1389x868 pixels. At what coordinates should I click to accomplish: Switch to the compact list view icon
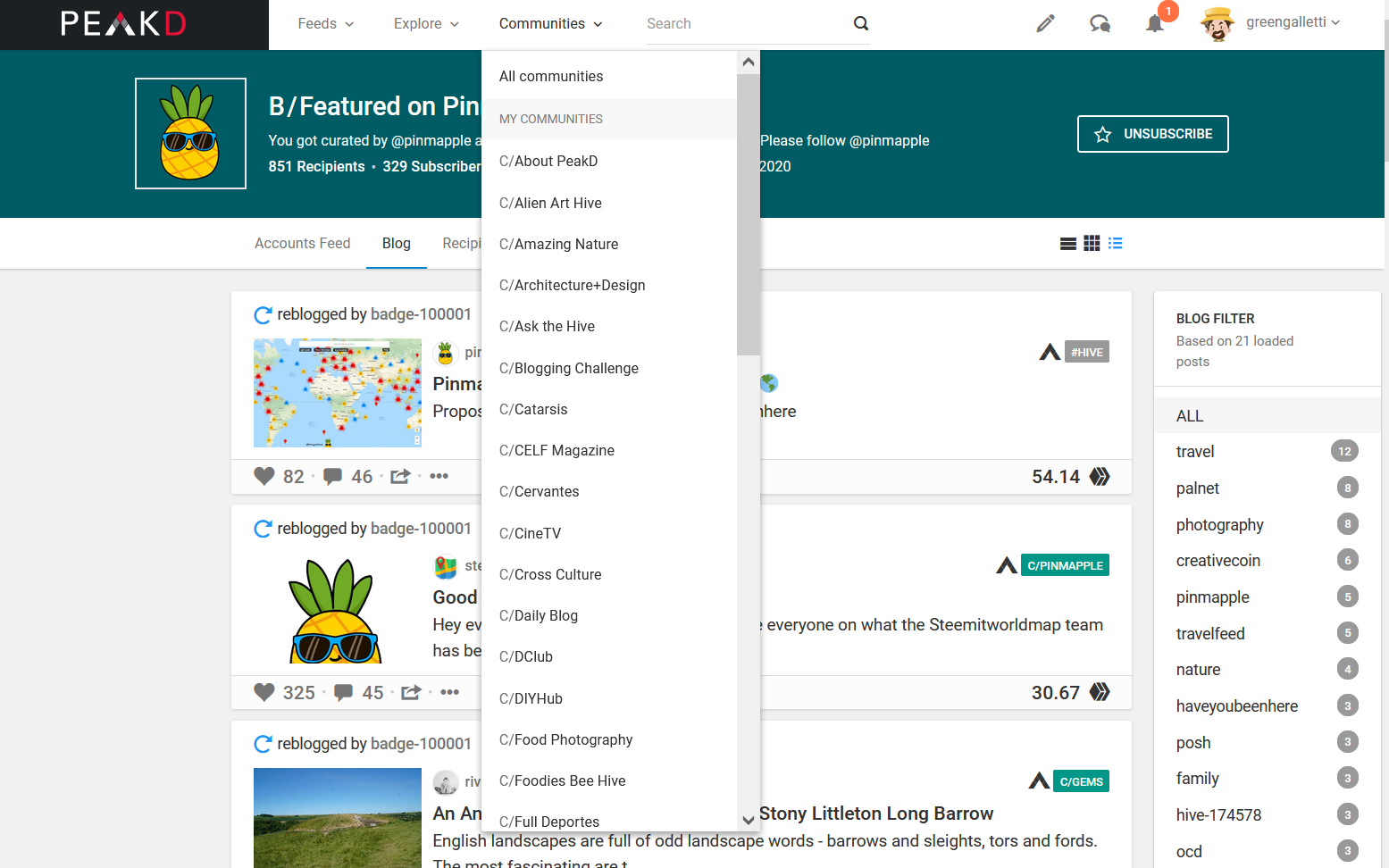tap(1116, 243)
